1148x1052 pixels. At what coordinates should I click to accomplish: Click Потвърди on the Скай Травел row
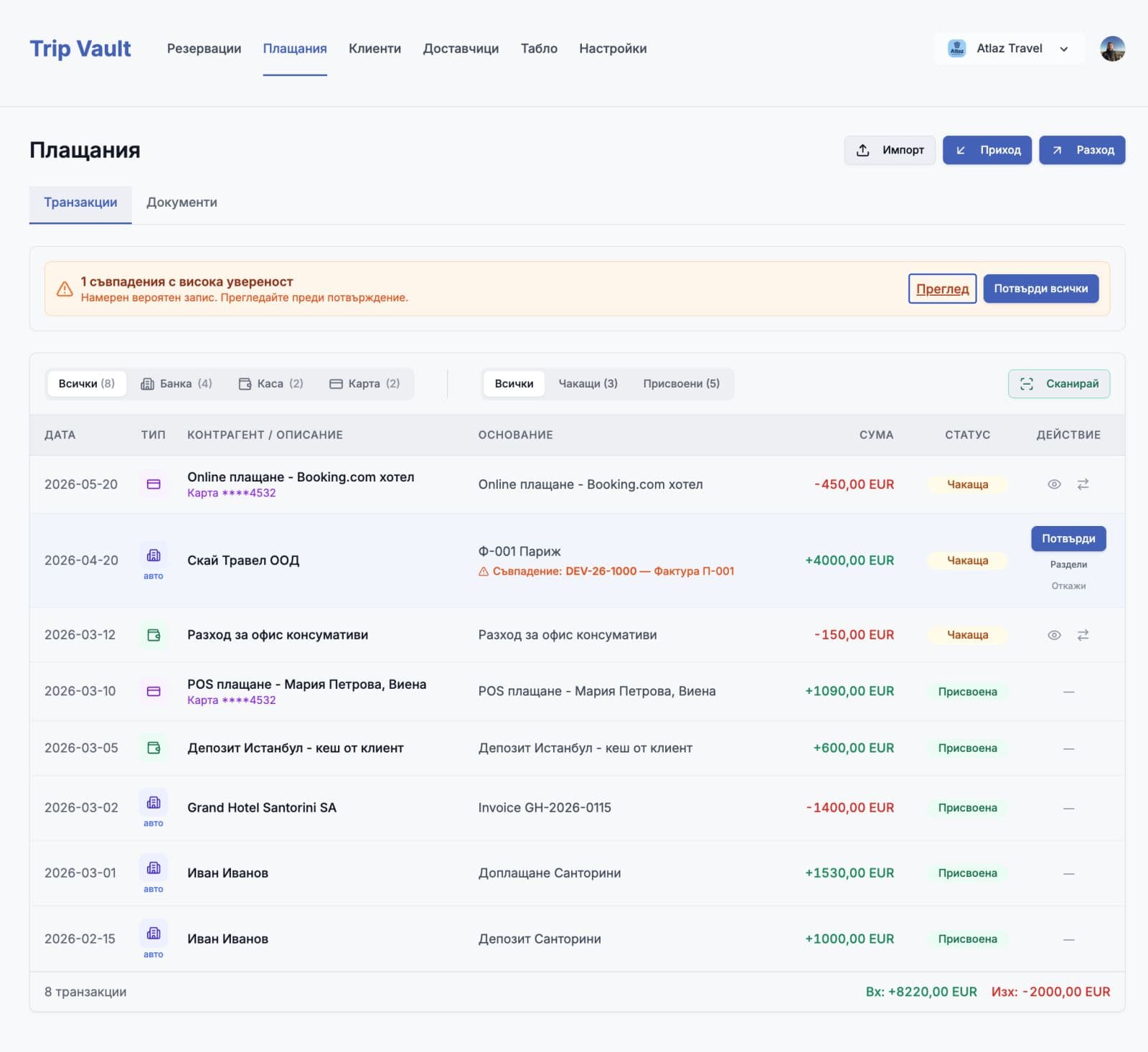(1068, 538)
